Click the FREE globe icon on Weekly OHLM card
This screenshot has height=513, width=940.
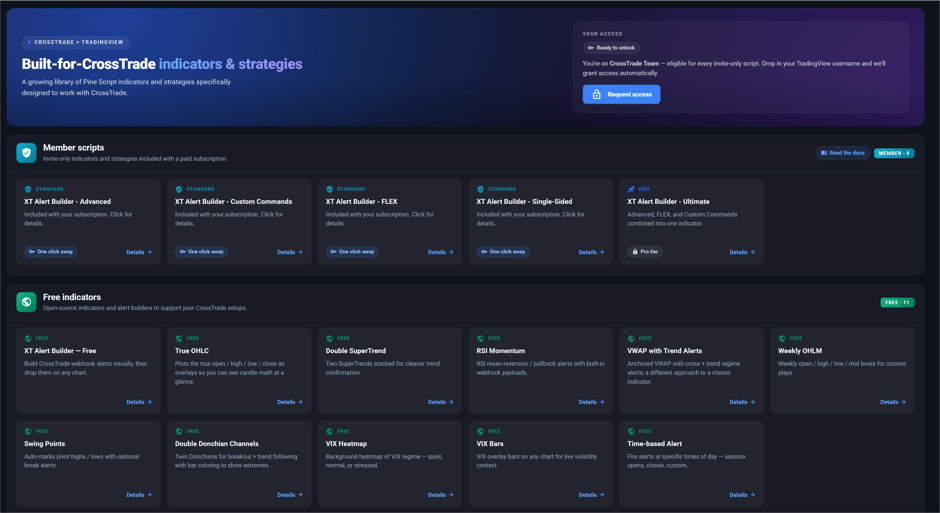point(782,338)
